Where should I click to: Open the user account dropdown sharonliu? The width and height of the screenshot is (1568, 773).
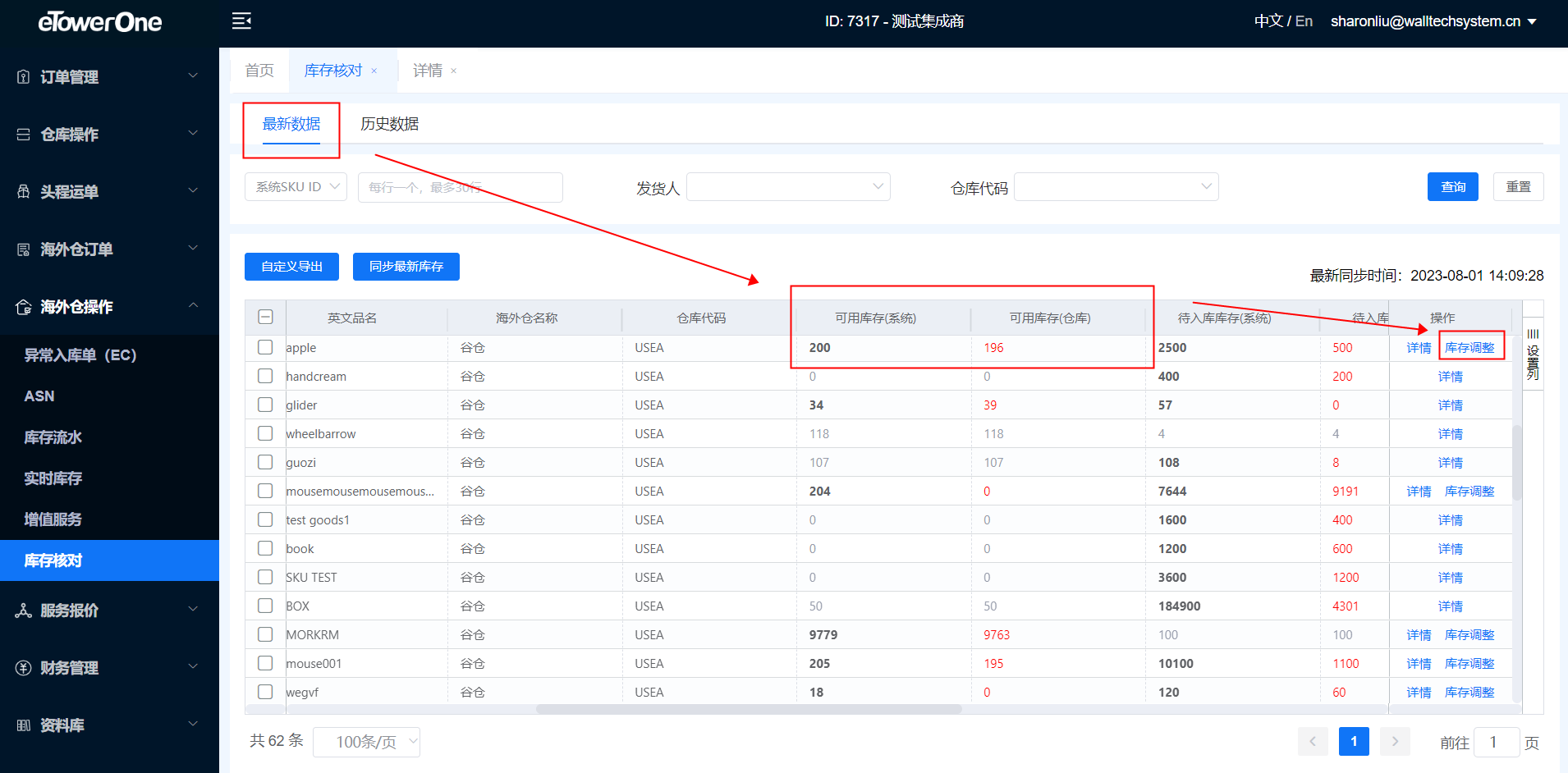(1433, 21)
